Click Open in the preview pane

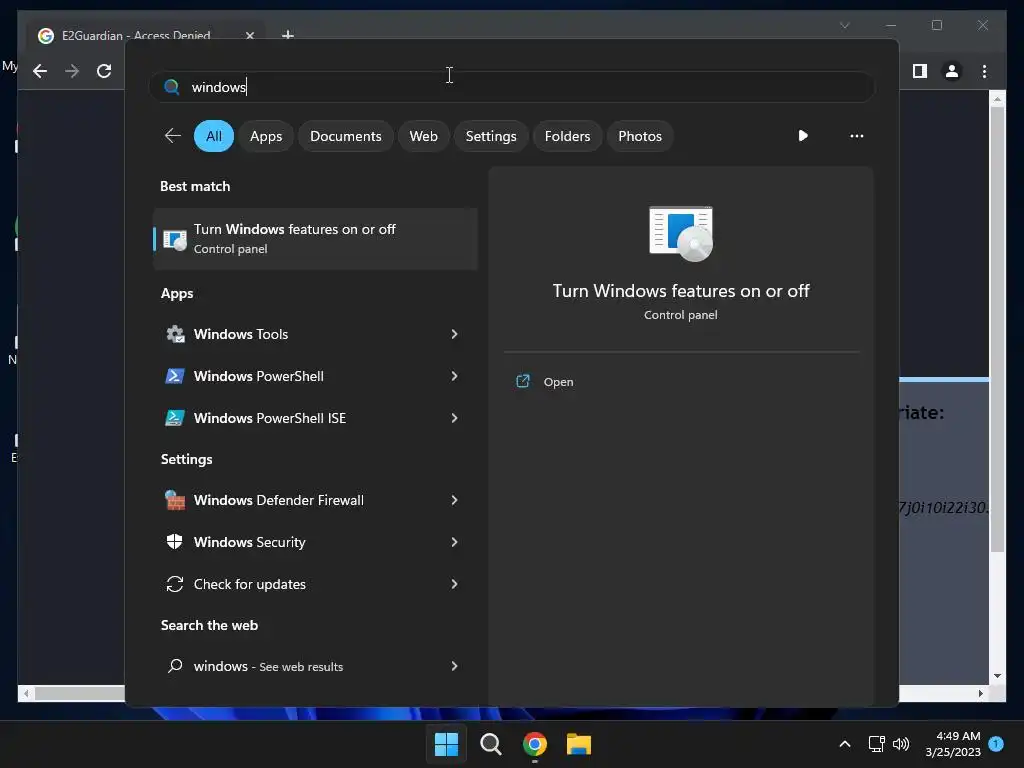pos(558,382)
